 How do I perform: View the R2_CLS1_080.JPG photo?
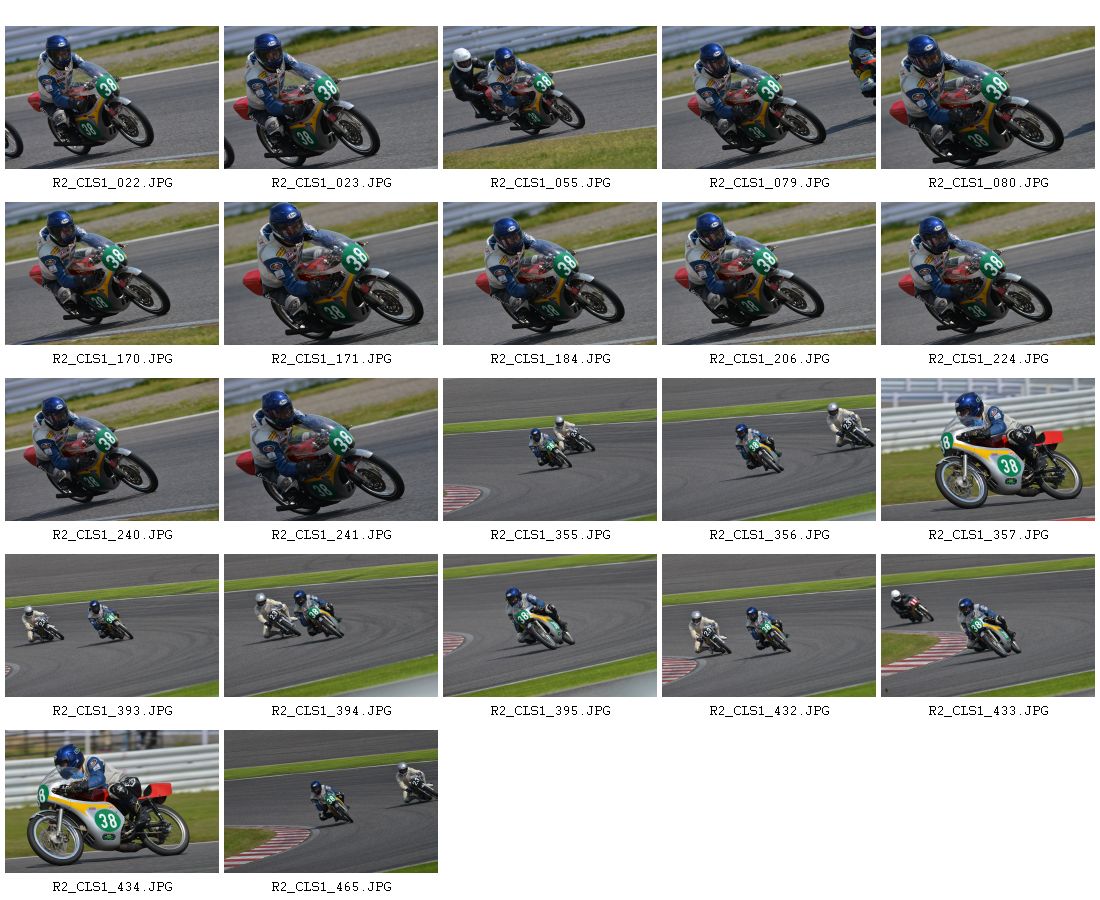tap(987, 98)
